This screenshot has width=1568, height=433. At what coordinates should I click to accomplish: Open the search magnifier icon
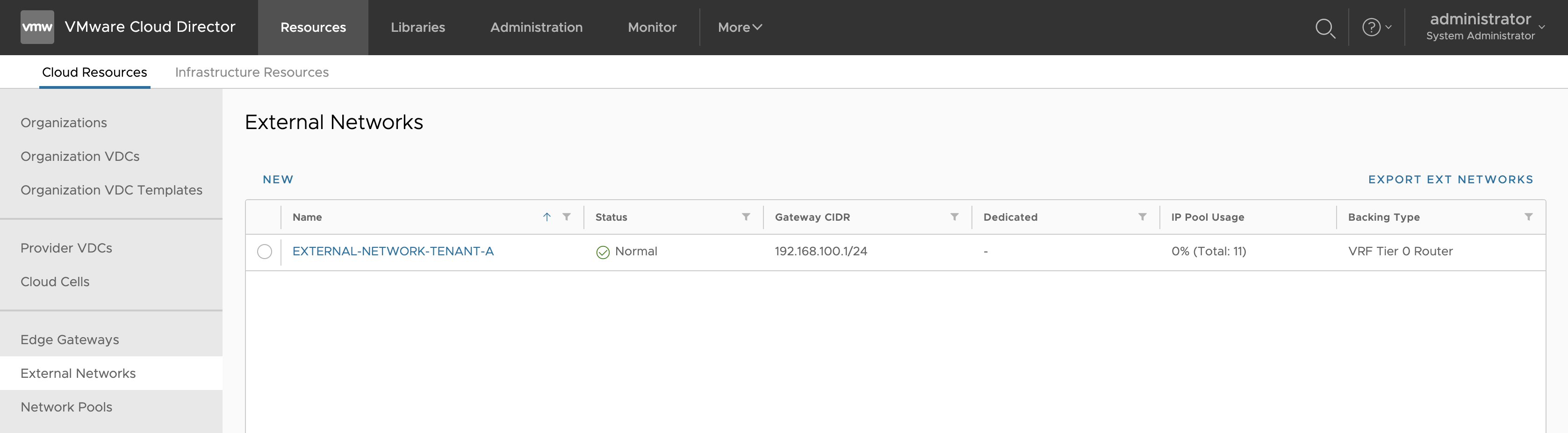(1324, 28)
